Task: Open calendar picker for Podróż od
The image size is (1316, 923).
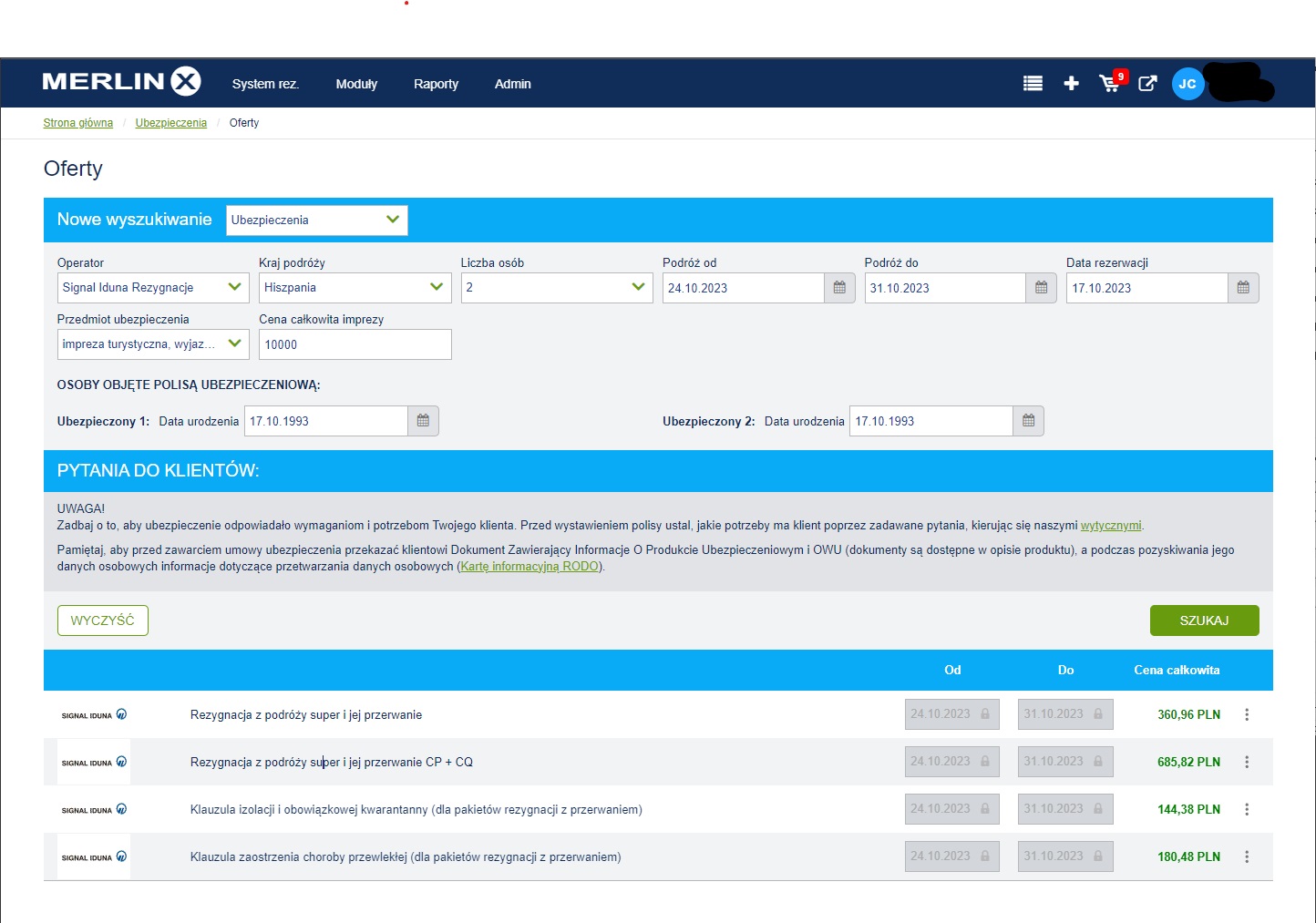Action: 839,288
